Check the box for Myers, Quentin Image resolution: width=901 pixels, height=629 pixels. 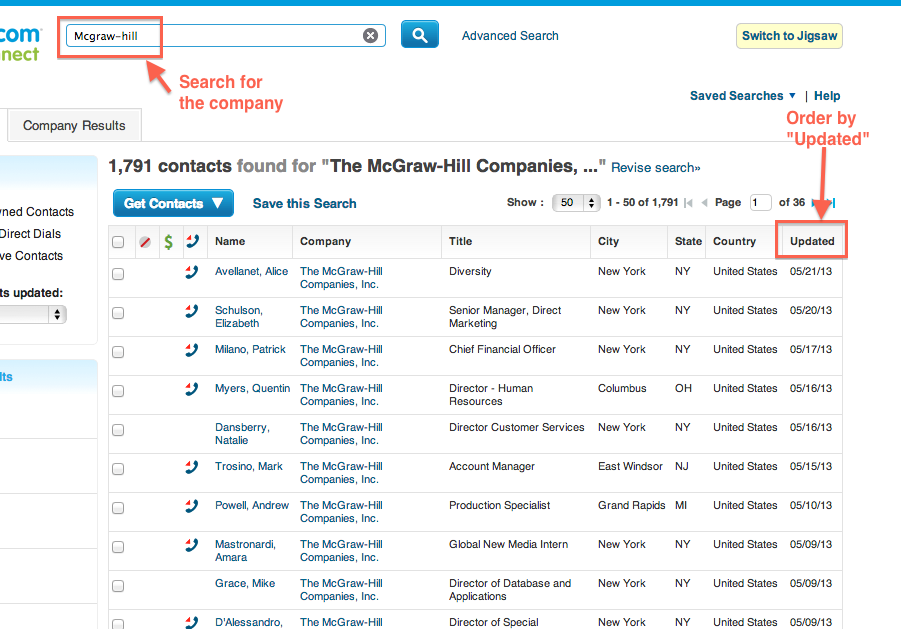point(118,391)
